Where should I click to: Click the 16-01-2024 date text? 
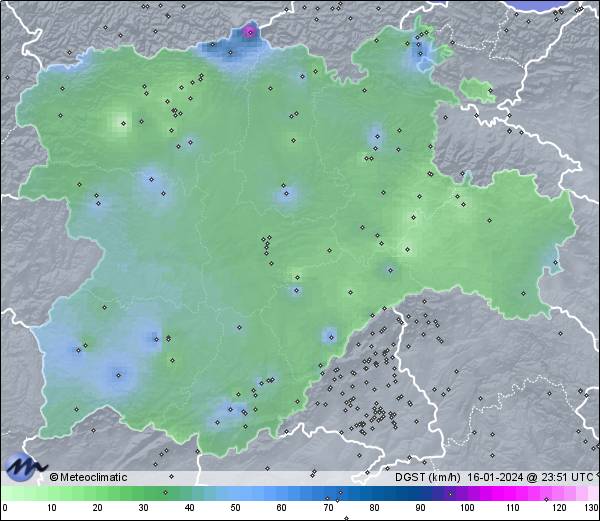(496, 477)
